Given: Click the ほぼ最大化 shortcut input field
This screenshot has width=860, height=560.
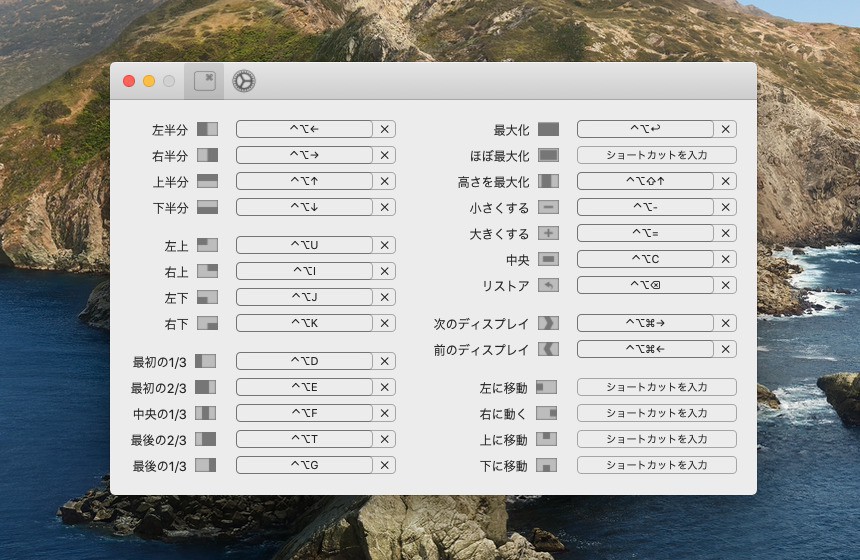Looking at the screenshot, I should tap(656, 155).
